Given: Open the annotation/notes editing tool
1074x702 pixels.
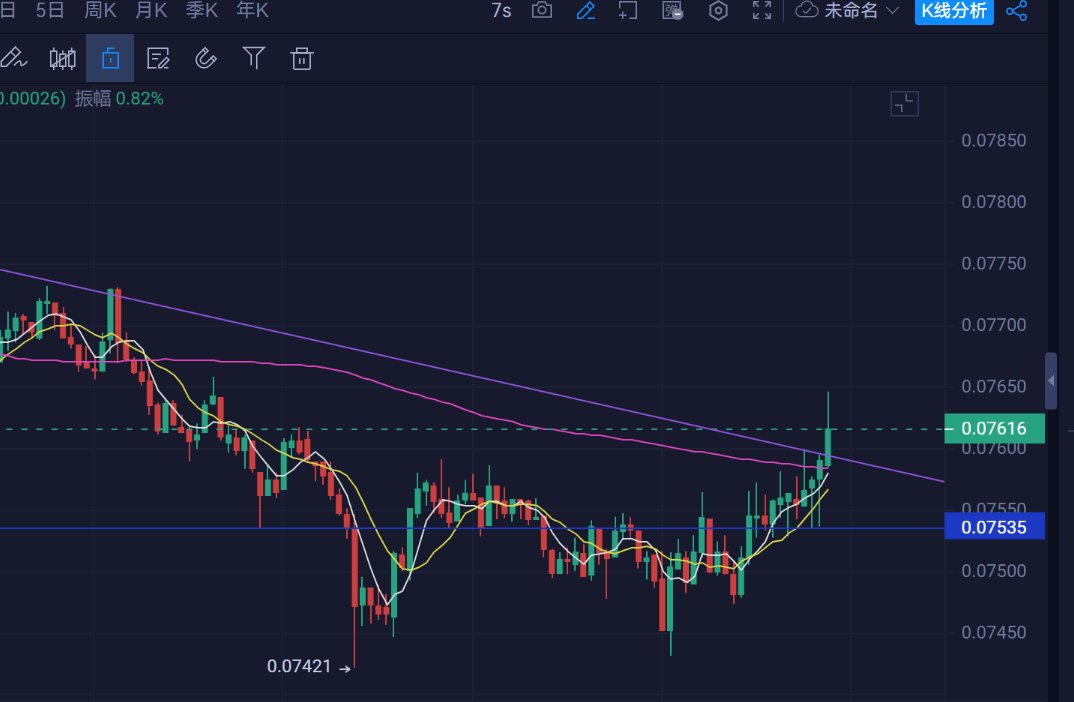Looking at the screenshot, I should tap(158, 58).
